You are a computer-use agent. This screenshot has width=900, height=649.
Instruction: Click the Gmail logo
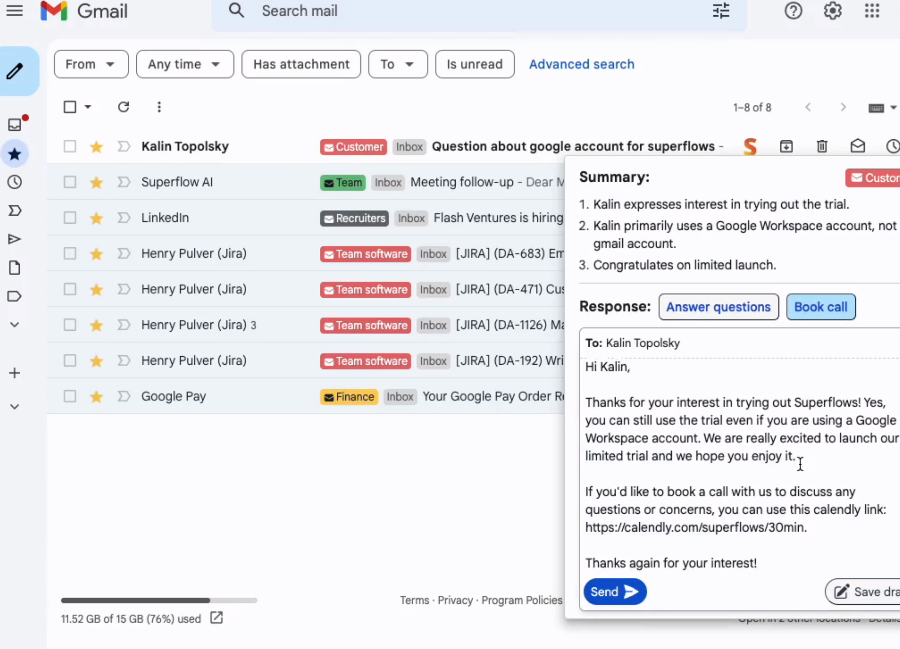click(x=84, y=11)
